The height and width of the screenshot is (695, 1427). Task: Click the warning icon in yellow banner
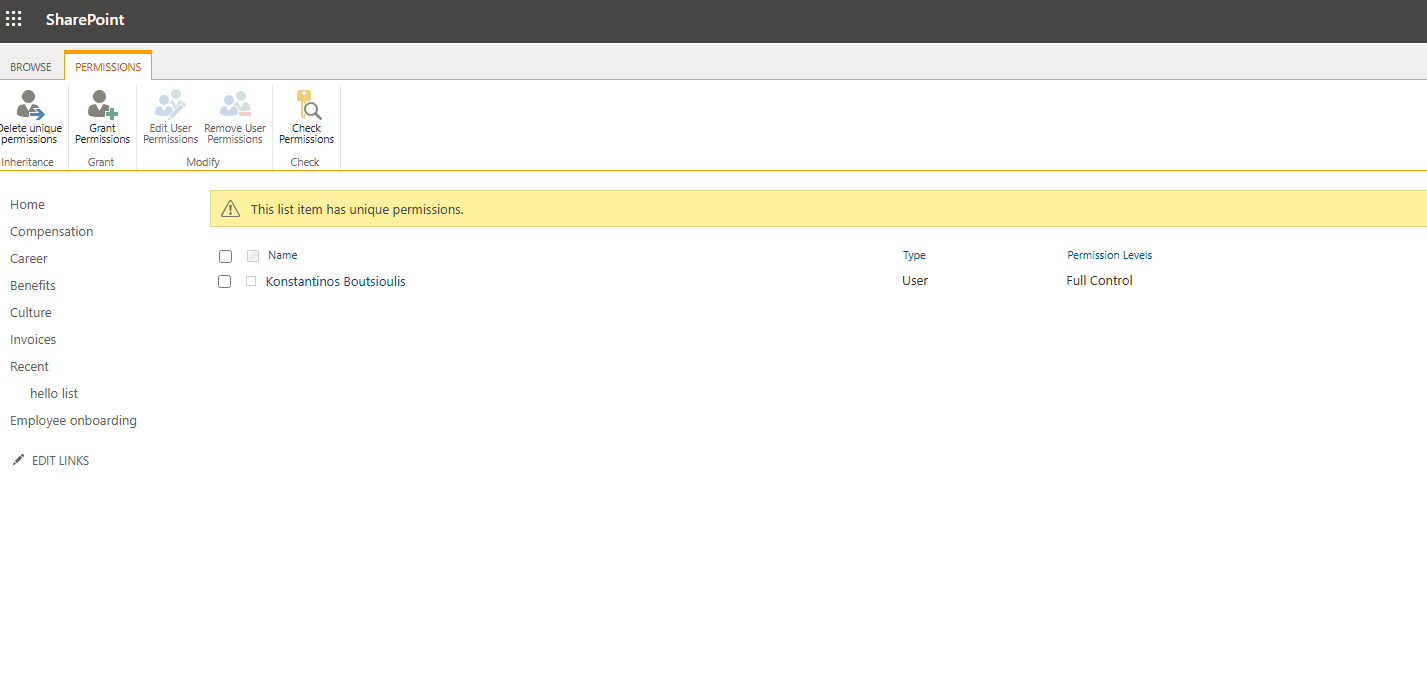(x=231, y=209)
